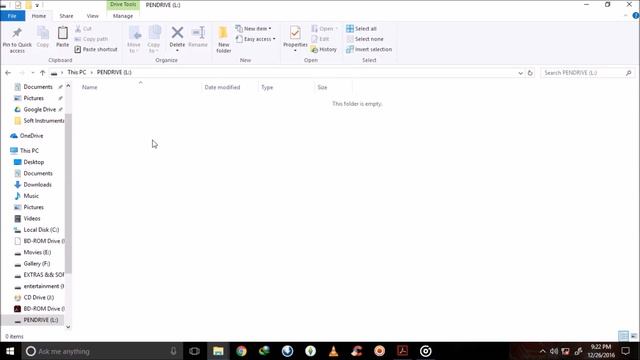Switch to the Share ribbon tab
Viewport: 640px width, 360px height.
coord(66,16)
